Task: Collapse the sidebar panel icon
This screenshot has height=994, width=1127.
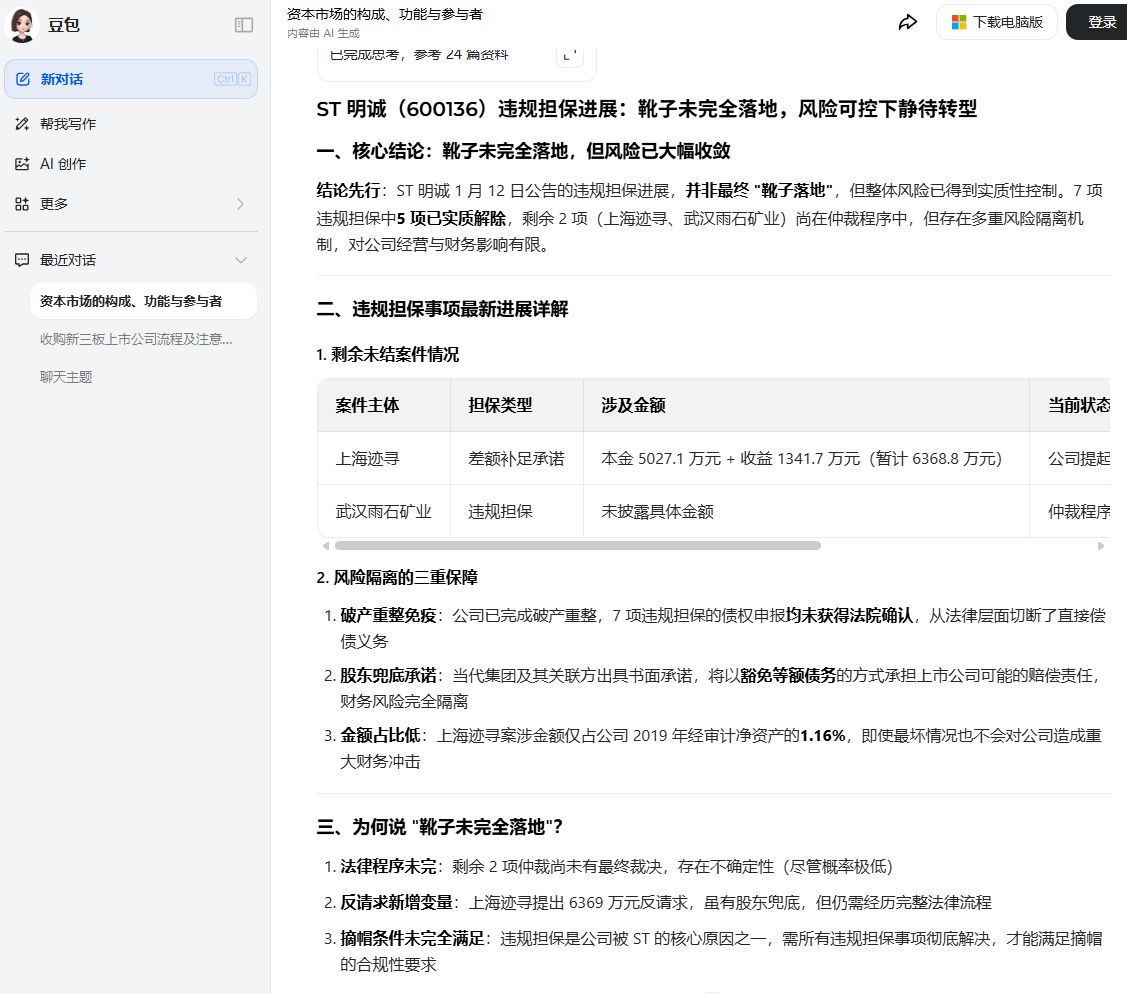Action: coord(244,25)
